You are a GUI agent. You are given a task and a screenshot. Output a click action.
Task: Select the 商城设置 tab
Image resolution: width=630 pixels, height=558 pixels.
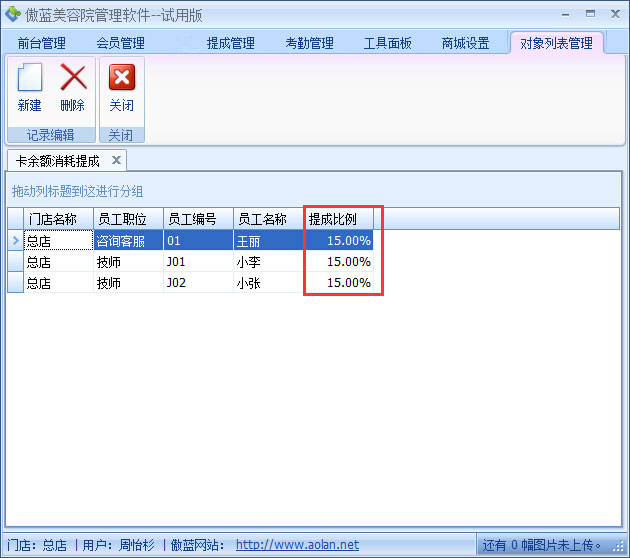click(465, 43)
